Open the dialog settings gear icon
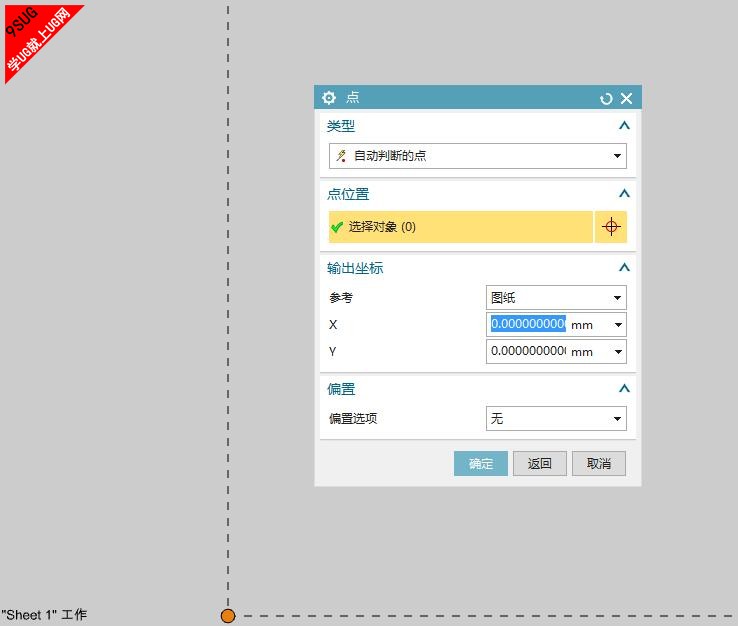738x626 pixels. pyautogui.click(x=329, y=97)
